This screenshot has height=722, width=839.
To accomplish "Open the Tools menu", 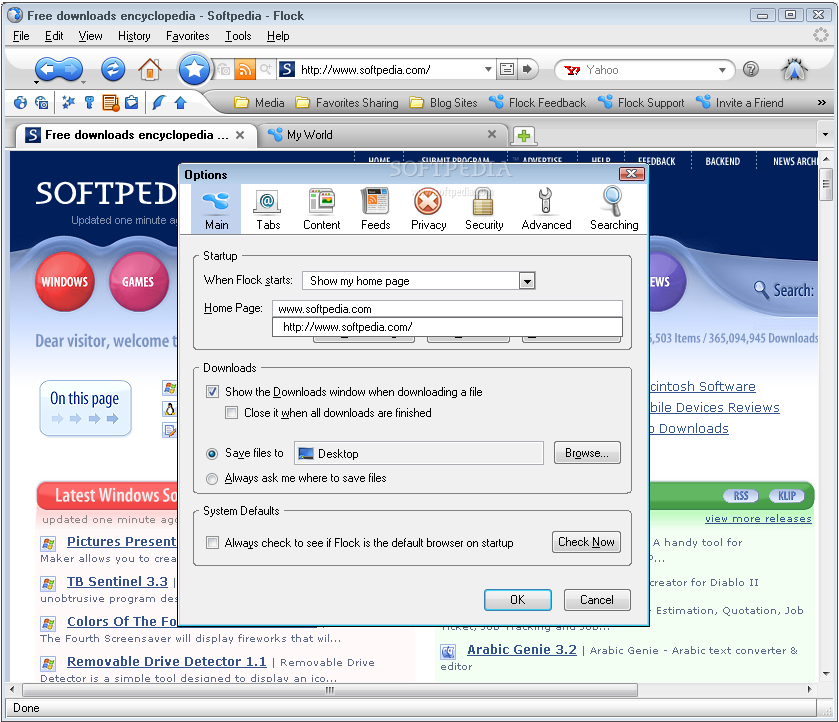I will (x=238, y=36).
